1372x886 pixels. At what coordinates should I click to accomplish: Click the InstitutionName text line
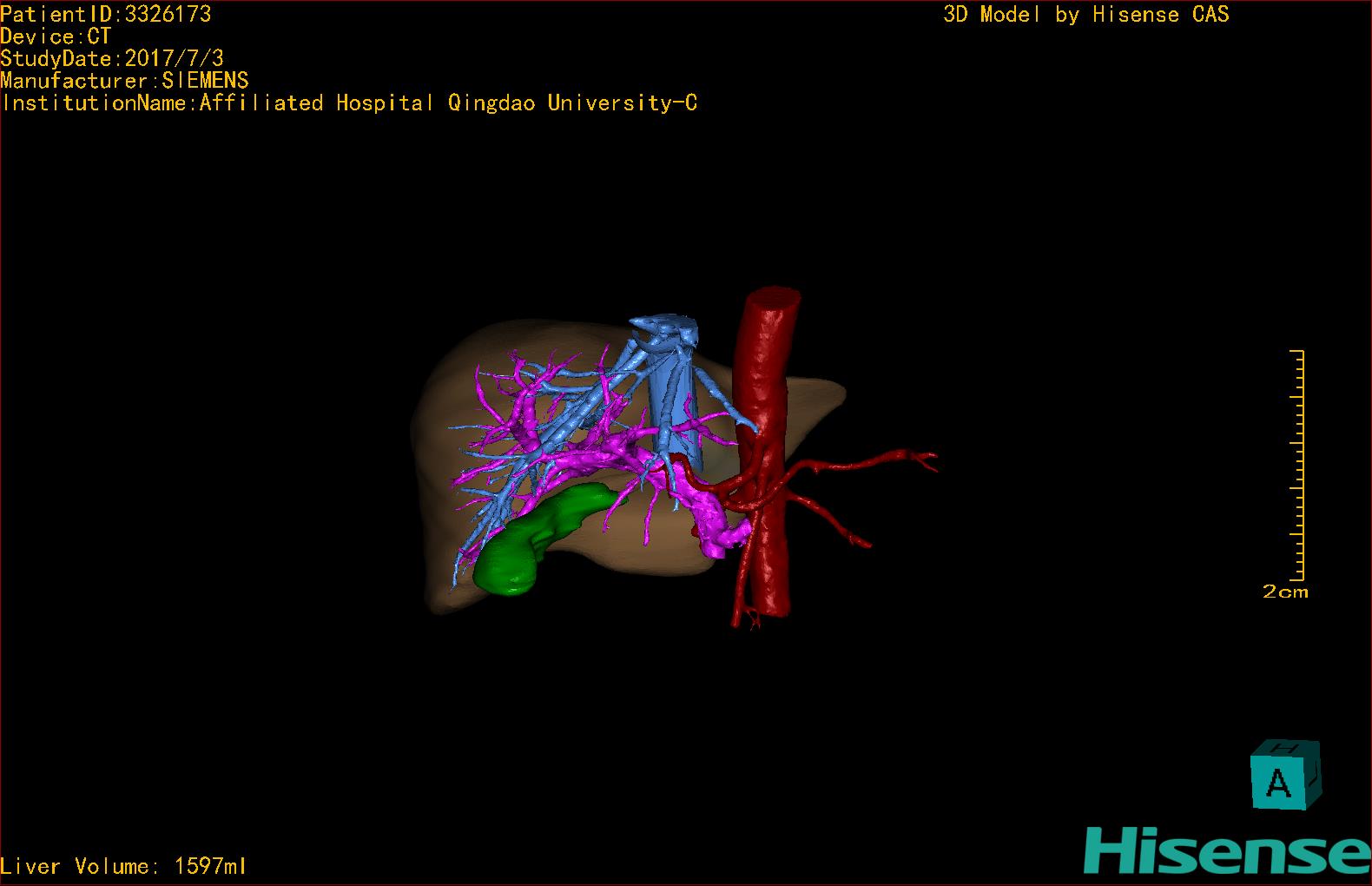[349, 102]
